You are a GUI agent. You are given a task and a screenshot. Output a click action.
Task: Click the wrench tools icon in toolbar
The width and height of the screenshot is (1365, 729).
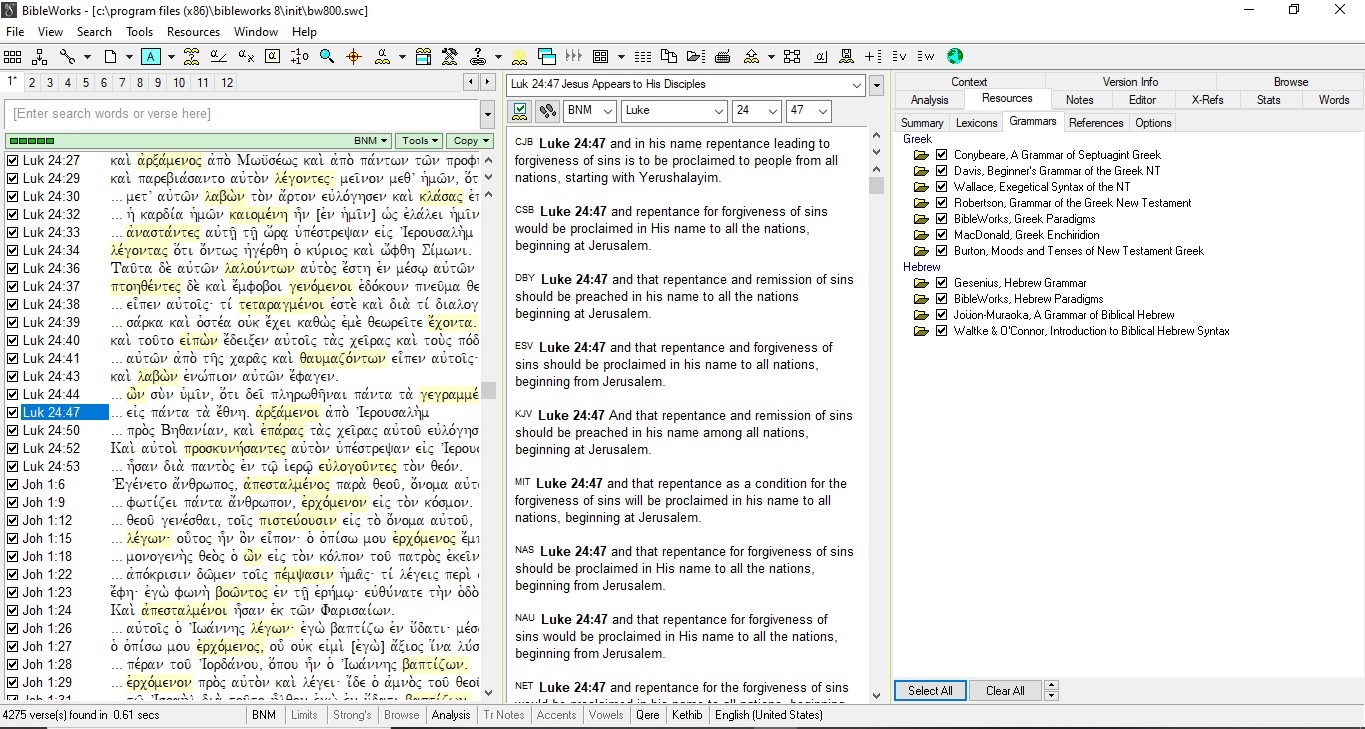tap(67, 56)
